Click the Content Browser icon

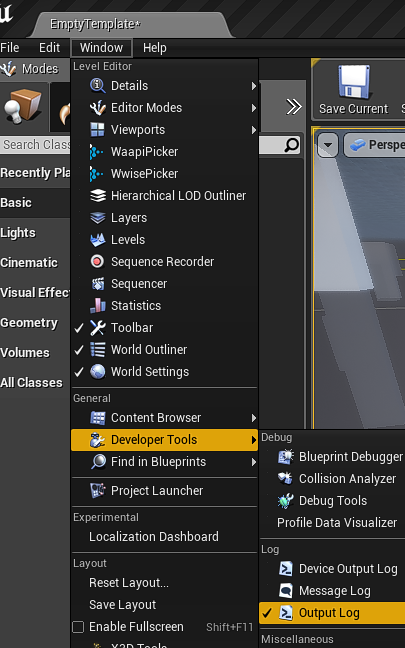(x=98, y=418)
